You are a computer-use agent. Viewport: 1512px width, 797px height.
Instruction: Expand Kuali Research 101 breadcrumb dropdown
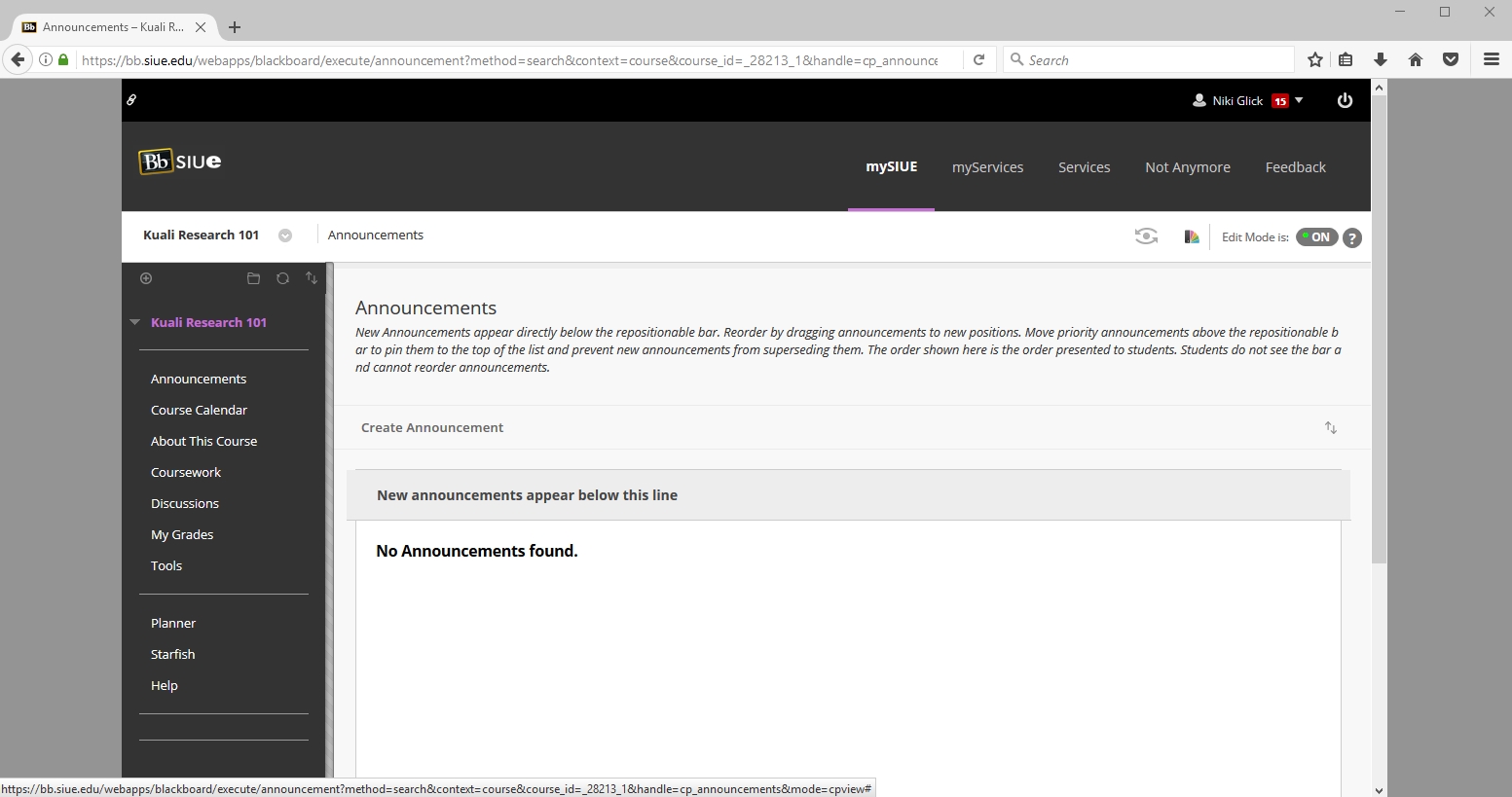(285, 235)
